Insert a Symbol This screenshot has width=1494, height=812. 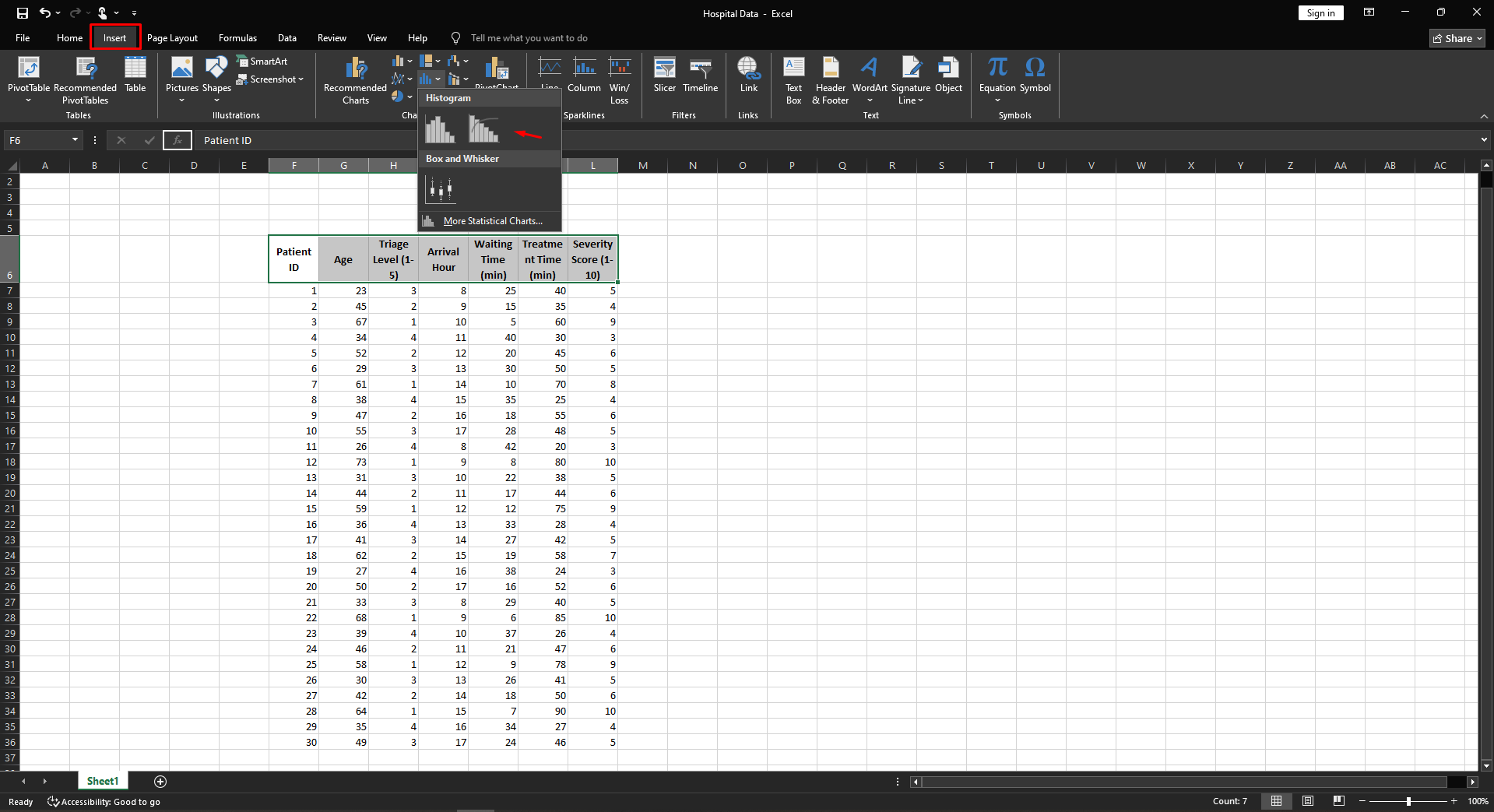1035,75
